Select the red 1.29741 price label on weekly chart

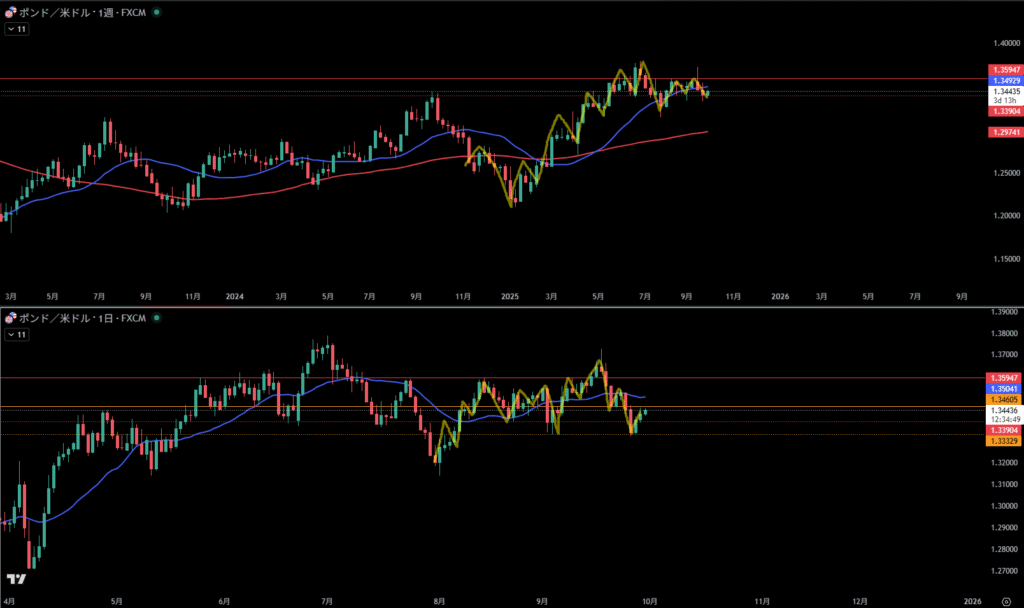pos(1005,132)
